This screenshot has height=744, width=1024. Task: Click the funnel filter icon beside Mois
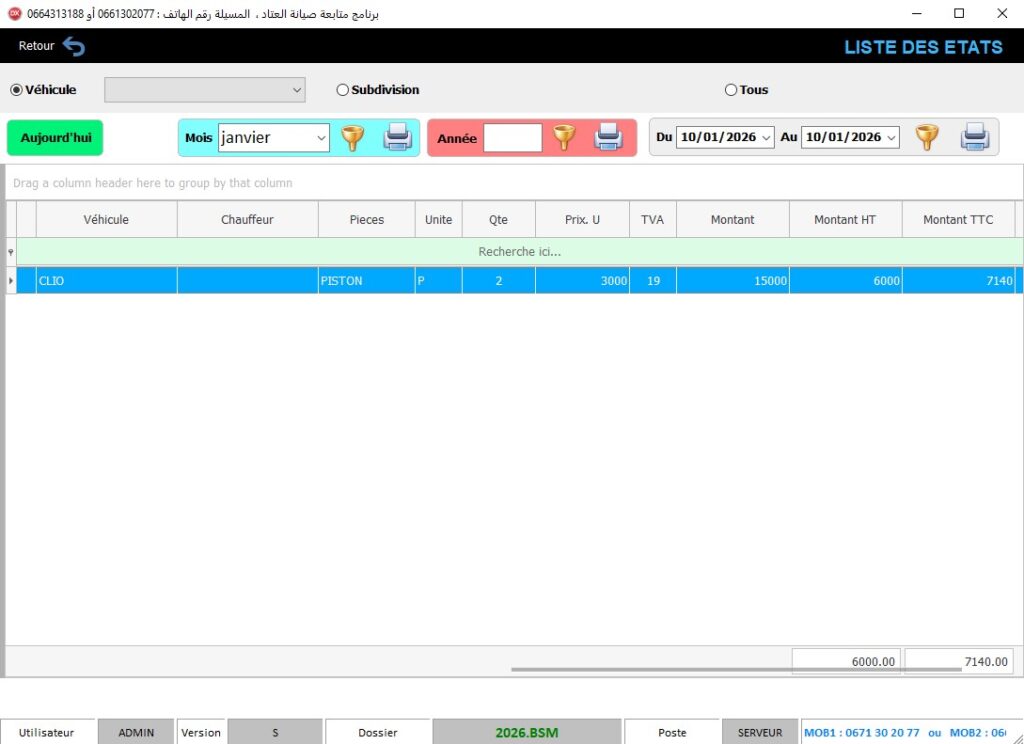click(352, 138)
